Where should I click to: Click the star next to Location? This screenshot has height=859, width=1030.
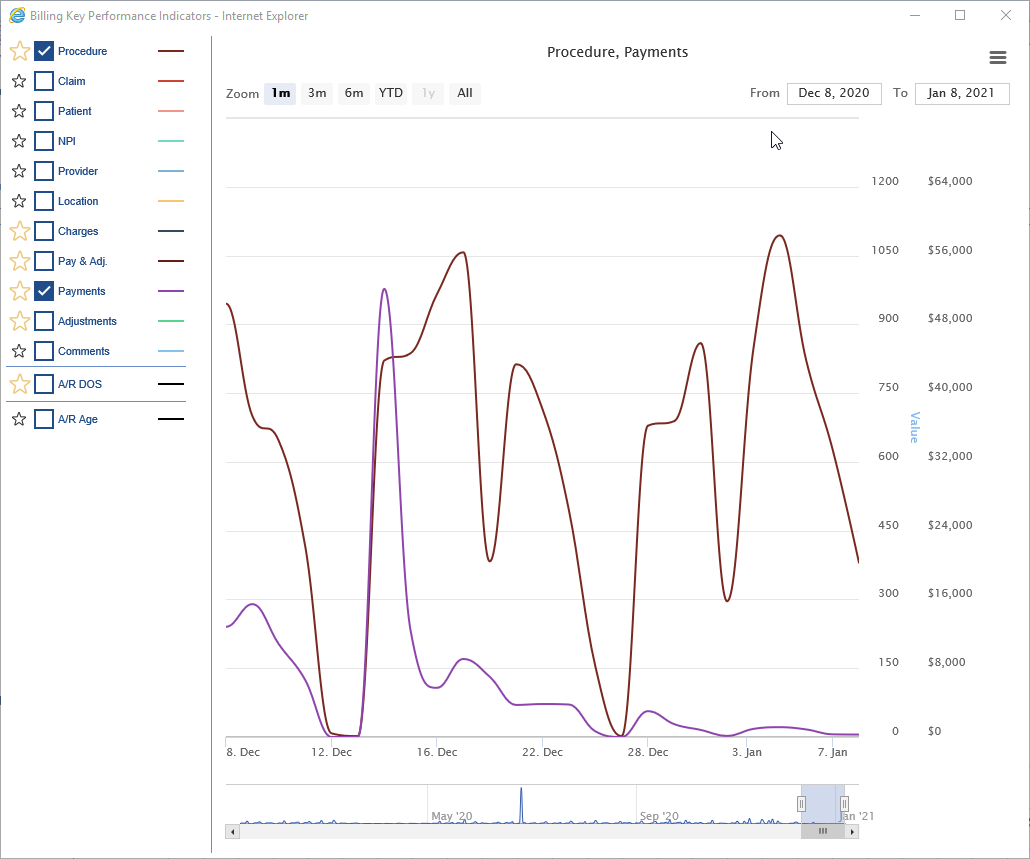point(19,201)
